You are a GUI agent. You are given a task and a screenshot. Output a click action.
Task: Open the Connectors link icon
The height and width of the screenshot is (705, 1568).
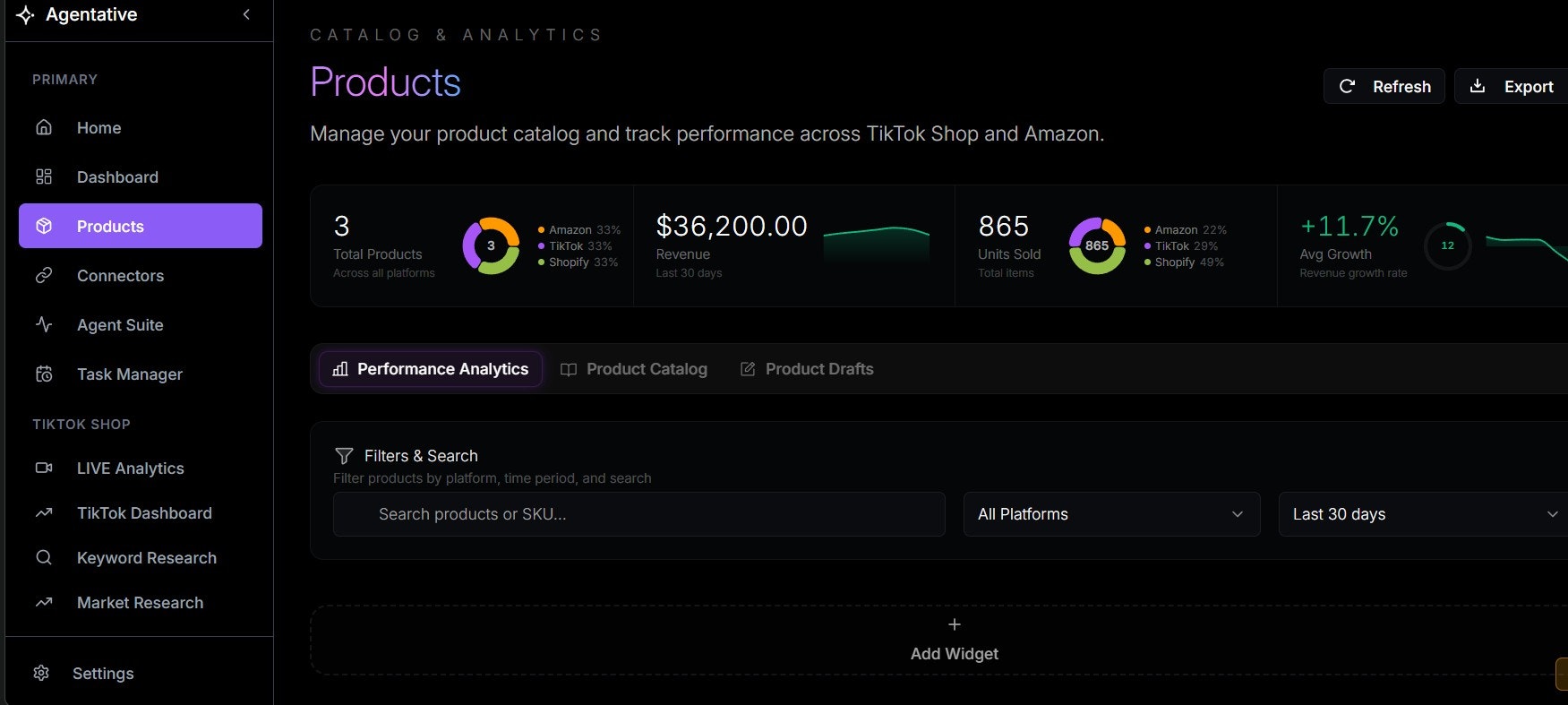click(44, 275)
